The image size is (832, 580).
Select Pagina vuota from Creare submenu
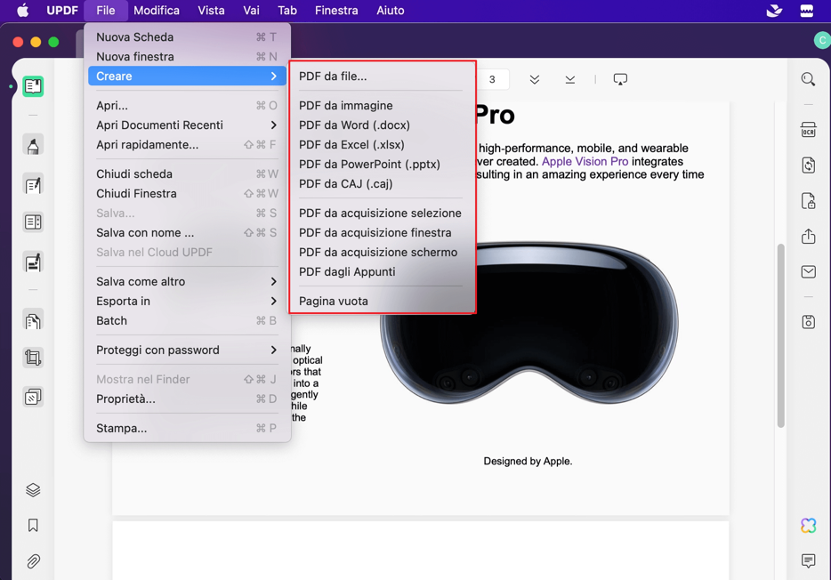[x=333, y=301]
